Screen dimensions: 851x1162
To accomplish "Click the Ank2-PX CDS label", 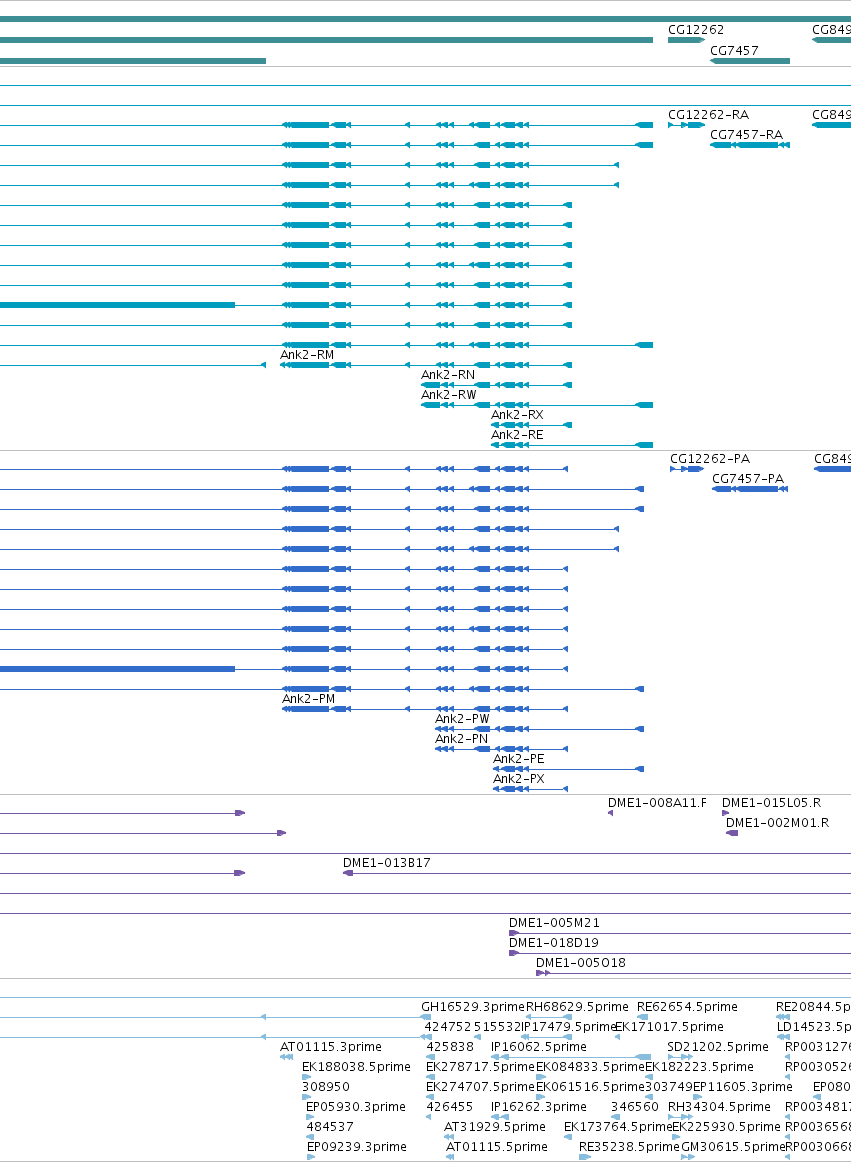I will (x=518, y=778).
